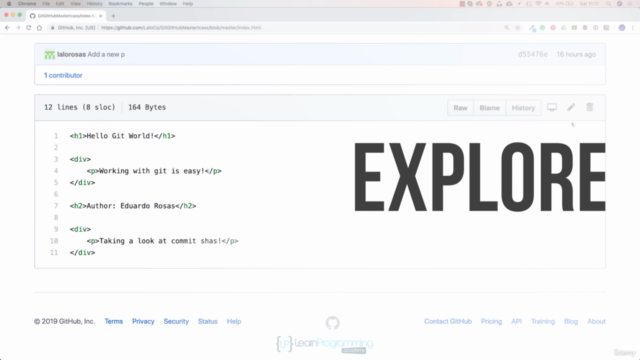Click the '<h2>Author: Eduardo Rosas</h2>' code line
This screenshot has height=360, width=640.
tap(133, 206)
